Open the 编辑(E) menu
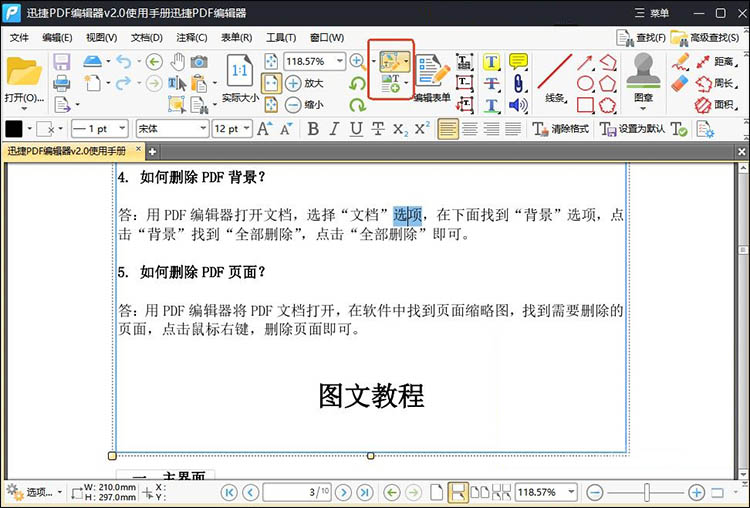 (x=57, y=37)
